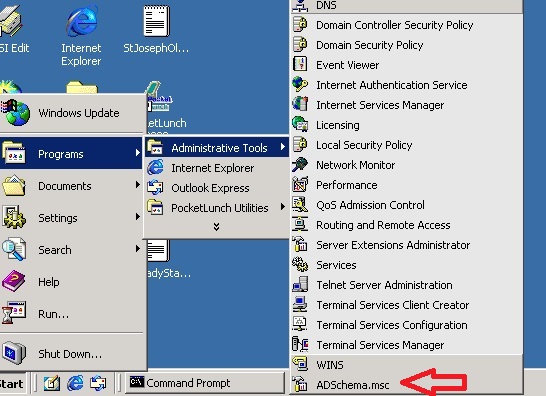Expand PocketLunch Utilities submenu arrow
The width and height of the screenshot is (546, 396).
[x=283, y=207]
